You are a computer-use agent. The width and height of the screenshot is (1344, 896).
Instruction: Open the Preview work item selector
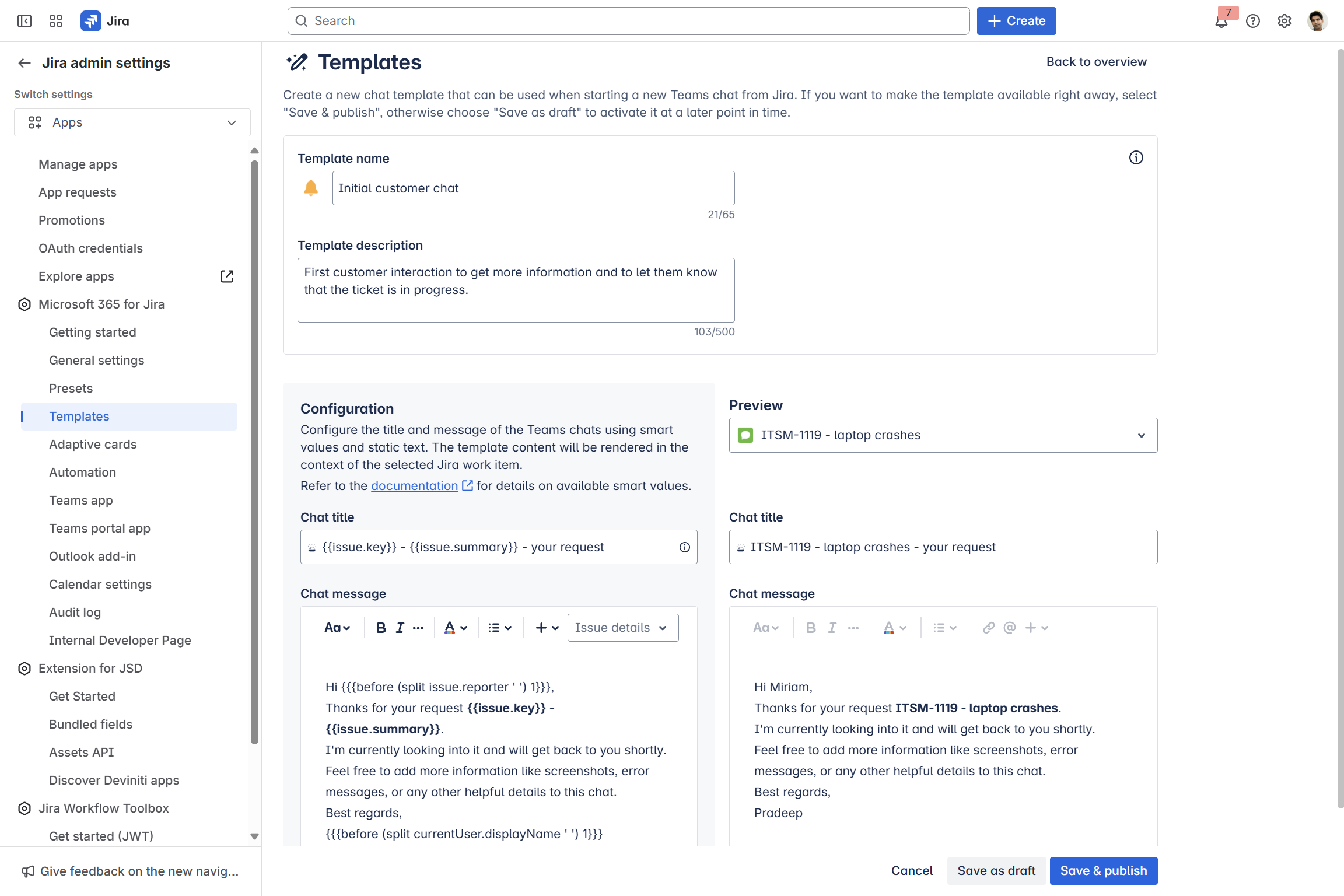(x=943, y=435)
